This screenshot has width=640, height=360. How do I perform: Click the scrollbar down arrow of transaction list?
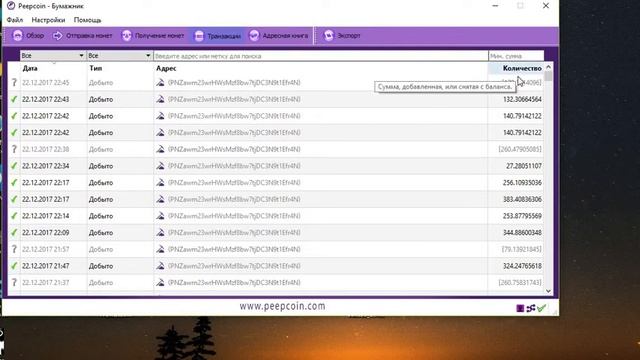[x=549, y=291]
